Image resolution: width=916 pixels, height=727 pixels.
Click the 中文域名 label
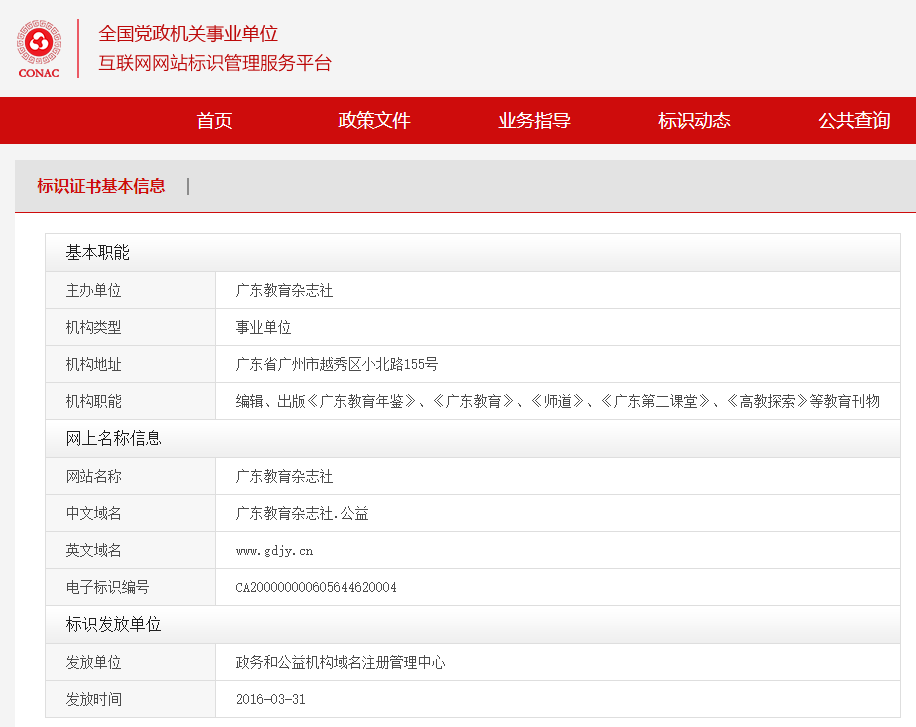point(93,513)
